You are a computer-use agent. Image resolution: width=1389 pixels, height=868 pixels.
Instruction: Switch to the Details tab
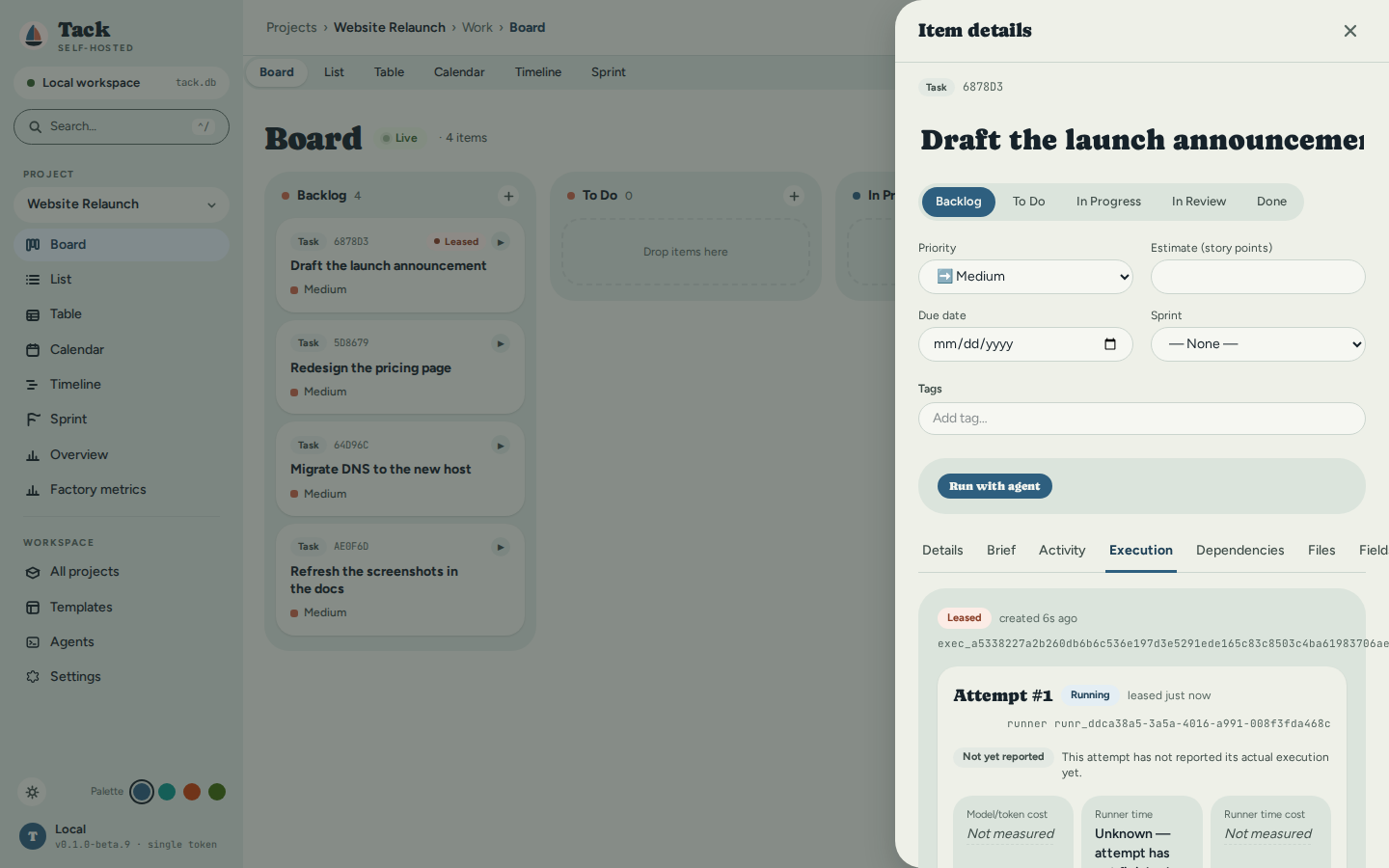942,551
